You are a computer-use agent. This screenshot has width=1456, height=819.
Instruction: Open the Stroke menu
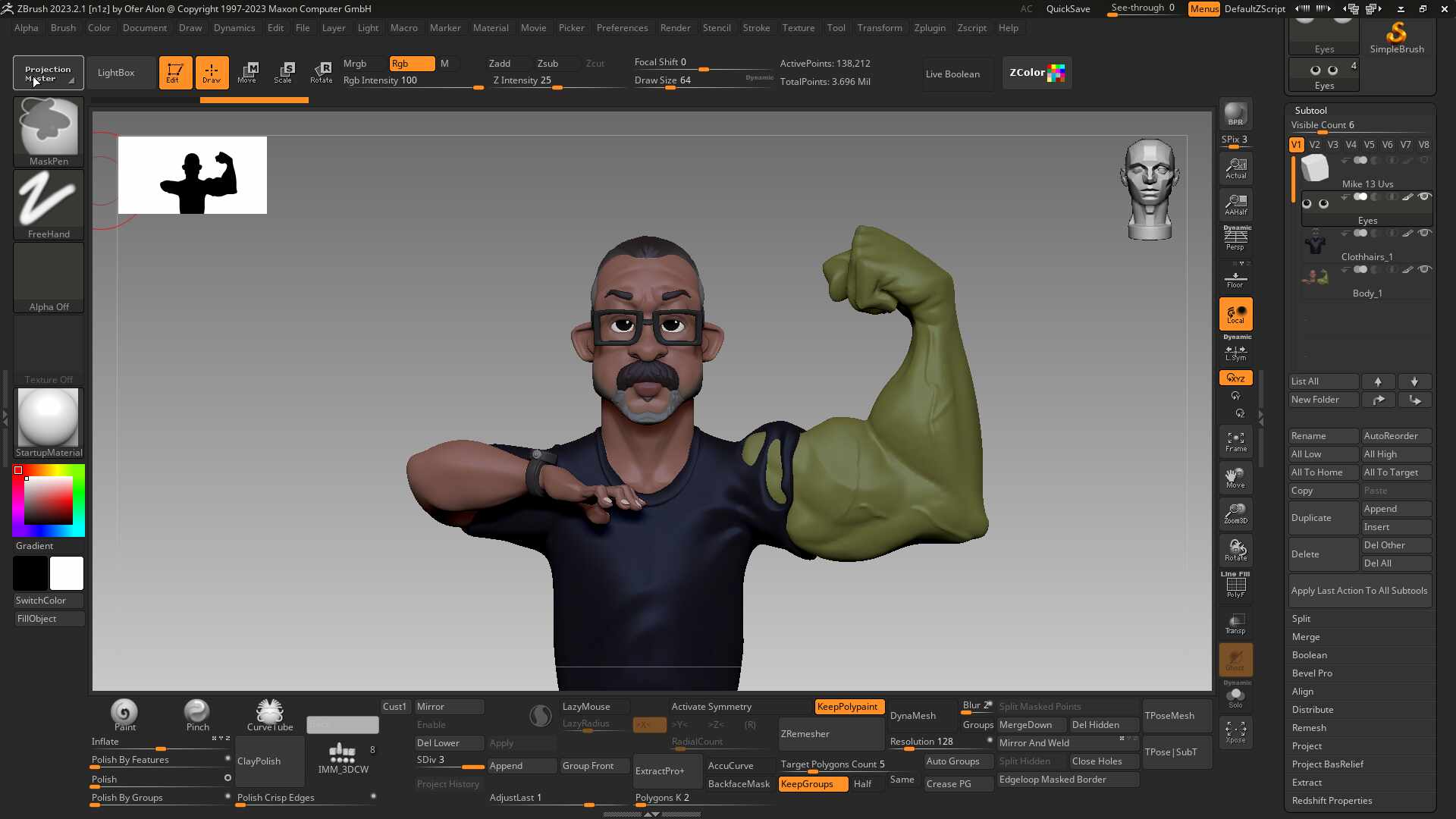tap(755, 28)
